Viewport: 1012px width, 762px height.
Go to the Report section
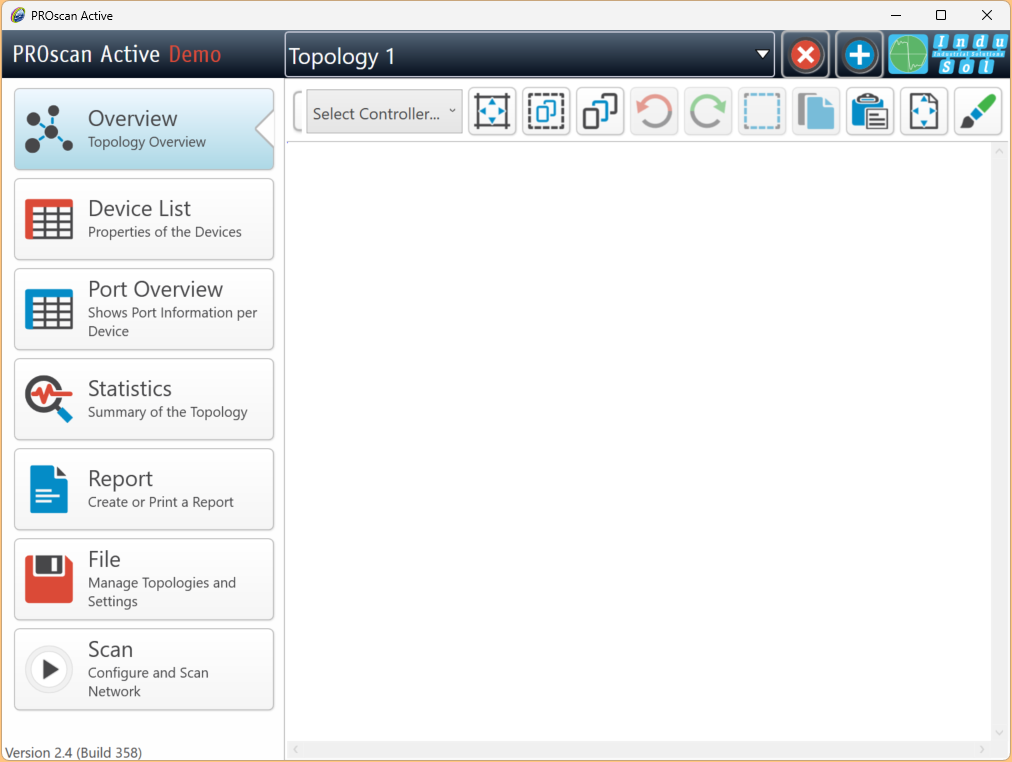tap(144, 489)
